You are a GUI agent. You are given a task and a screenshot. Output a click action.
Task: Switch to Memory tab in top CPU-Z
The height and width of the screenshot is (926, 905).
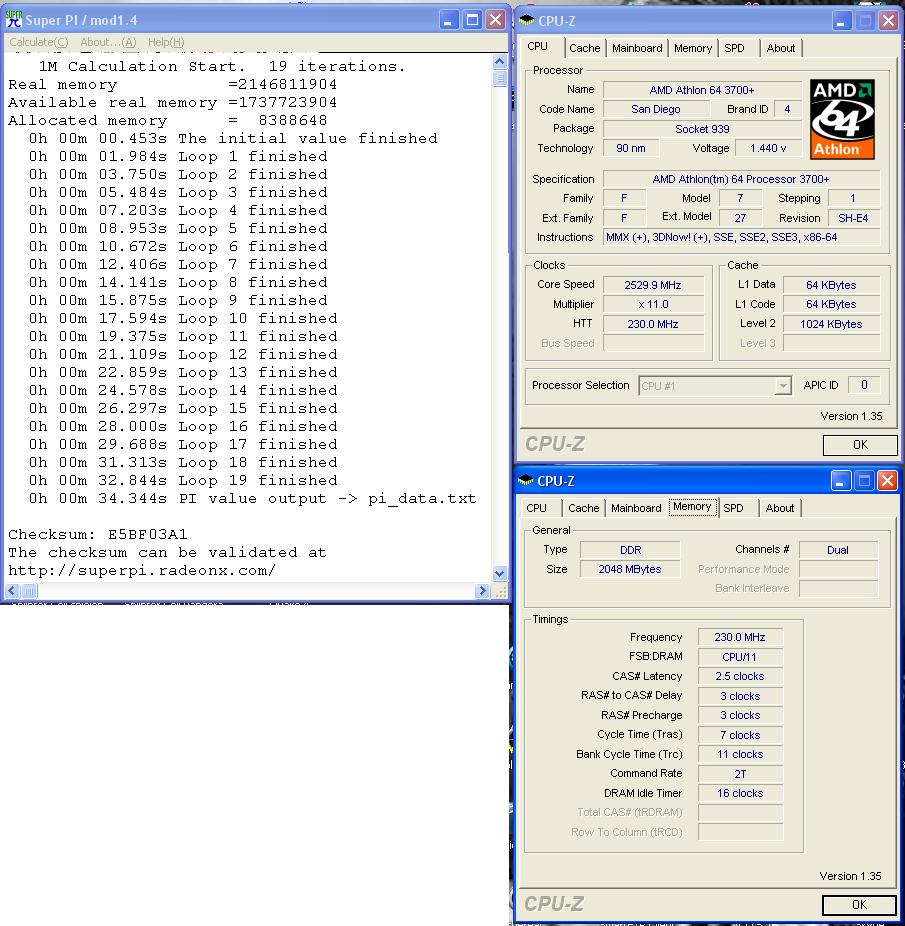click(x=693, y=48)
